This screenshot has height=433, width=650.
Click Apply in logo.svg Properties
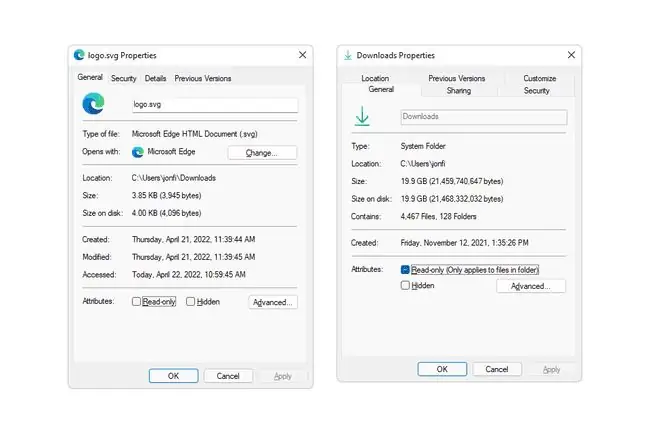(x=283, y=376)
